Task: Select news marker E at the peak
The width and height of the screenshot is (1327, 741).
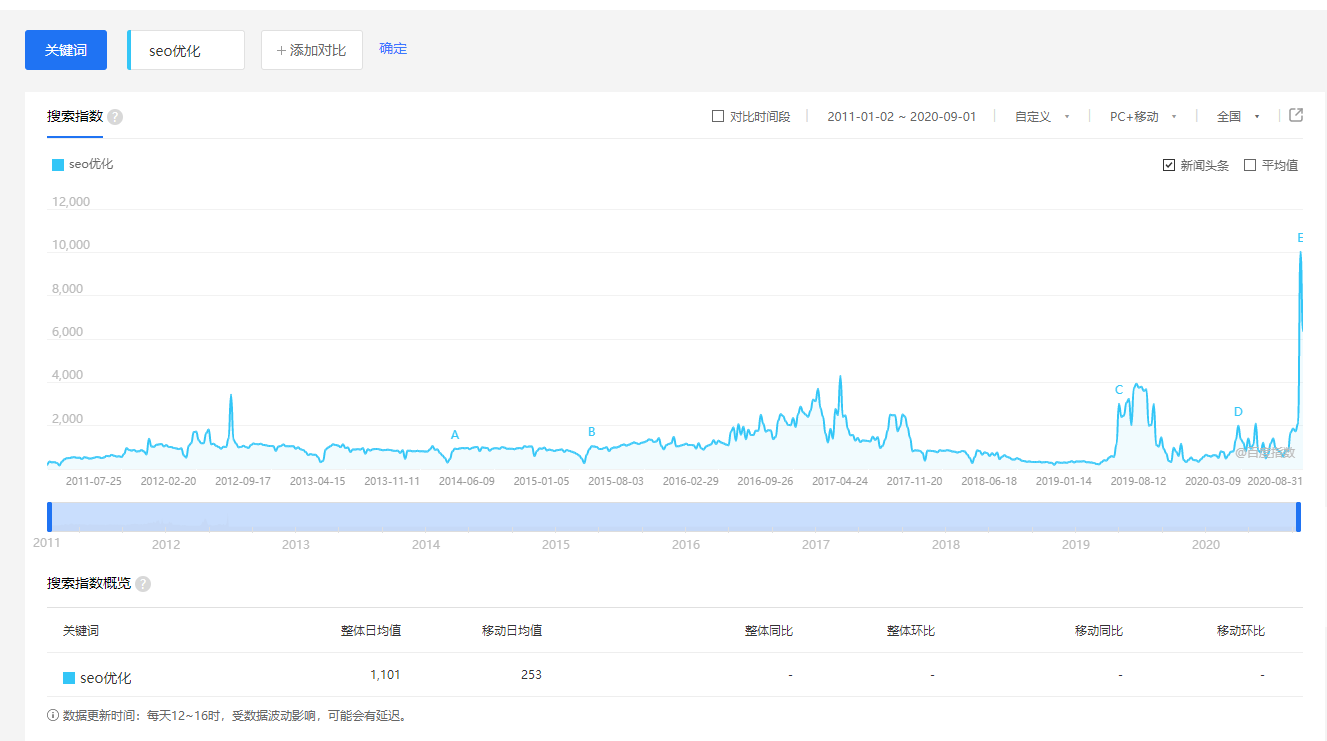Action: pos(1300,238)
